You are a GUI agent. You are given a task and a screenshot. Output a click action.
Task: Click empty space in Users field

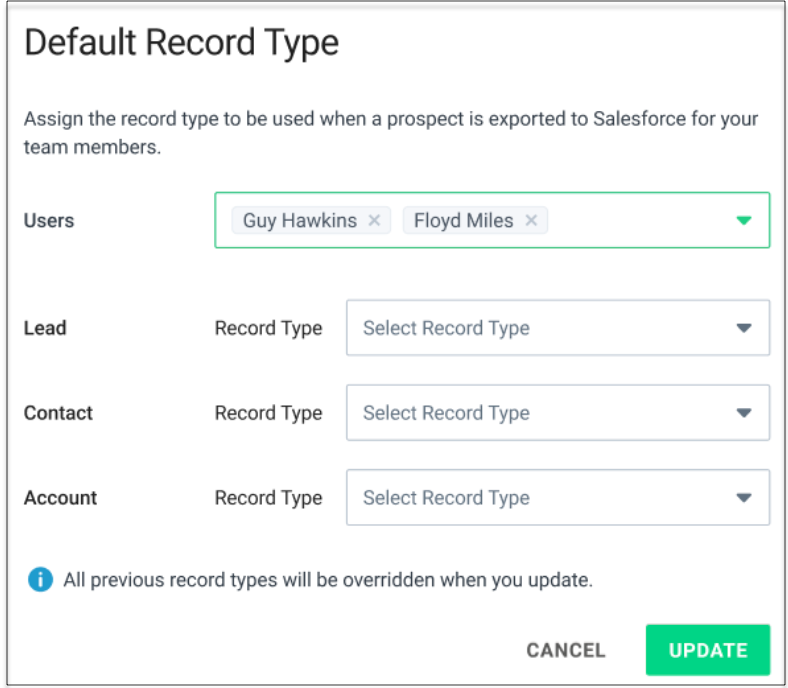click(640, 221)
